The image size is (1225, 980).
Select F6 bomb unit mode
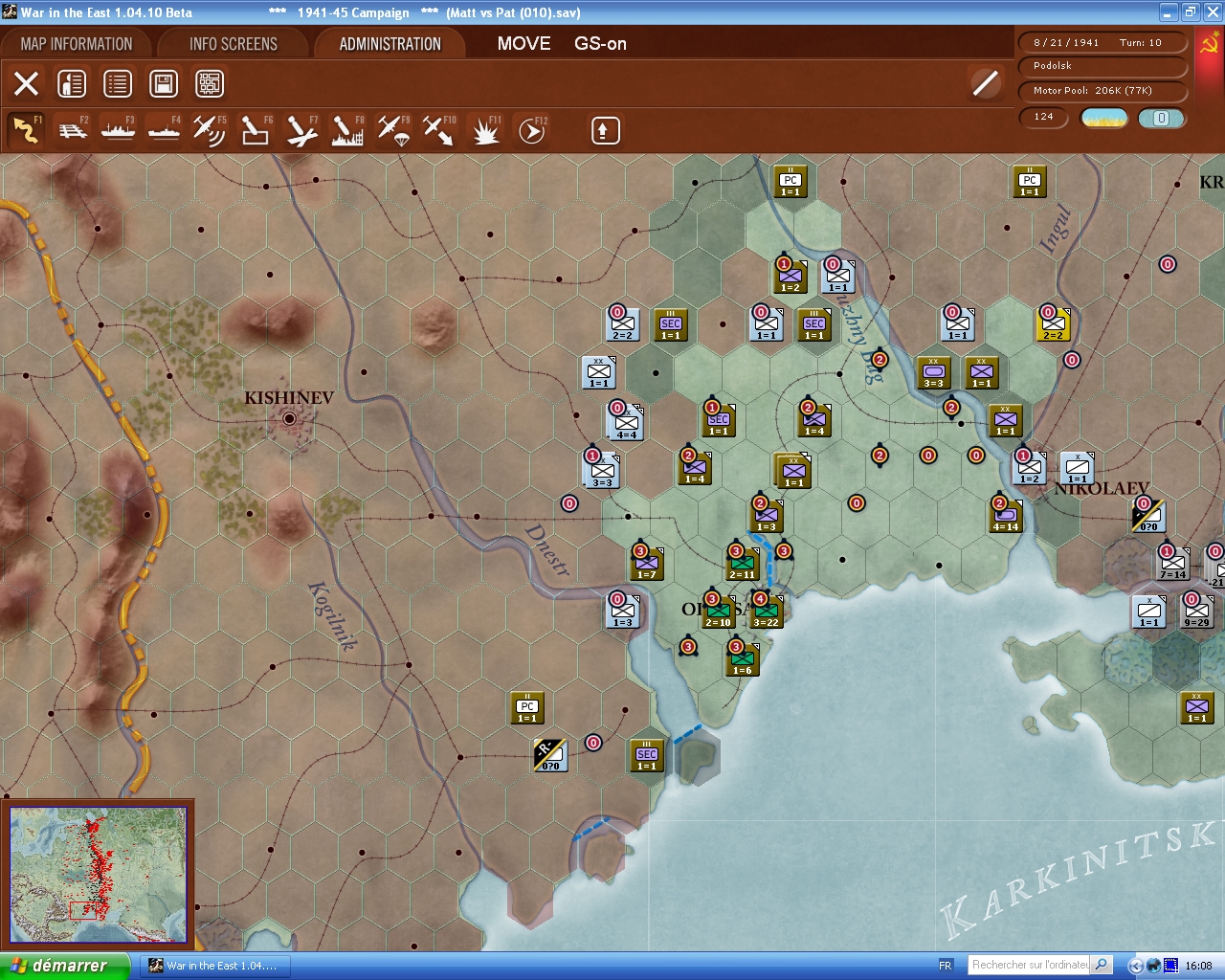256,130
